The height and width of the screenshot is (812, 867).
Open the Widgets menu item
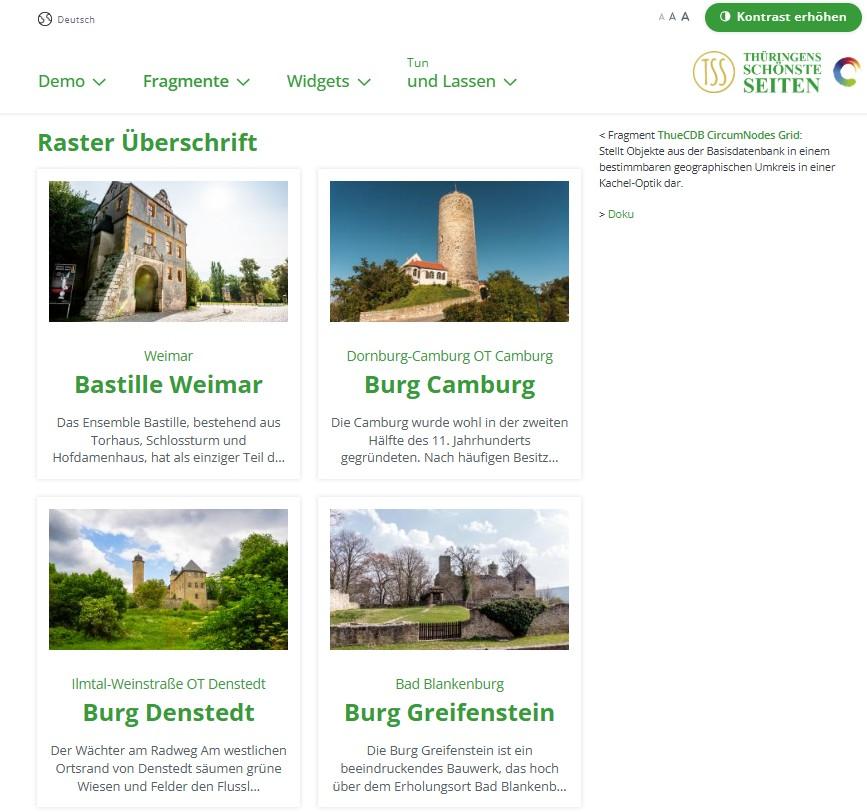tap(318, 81)
